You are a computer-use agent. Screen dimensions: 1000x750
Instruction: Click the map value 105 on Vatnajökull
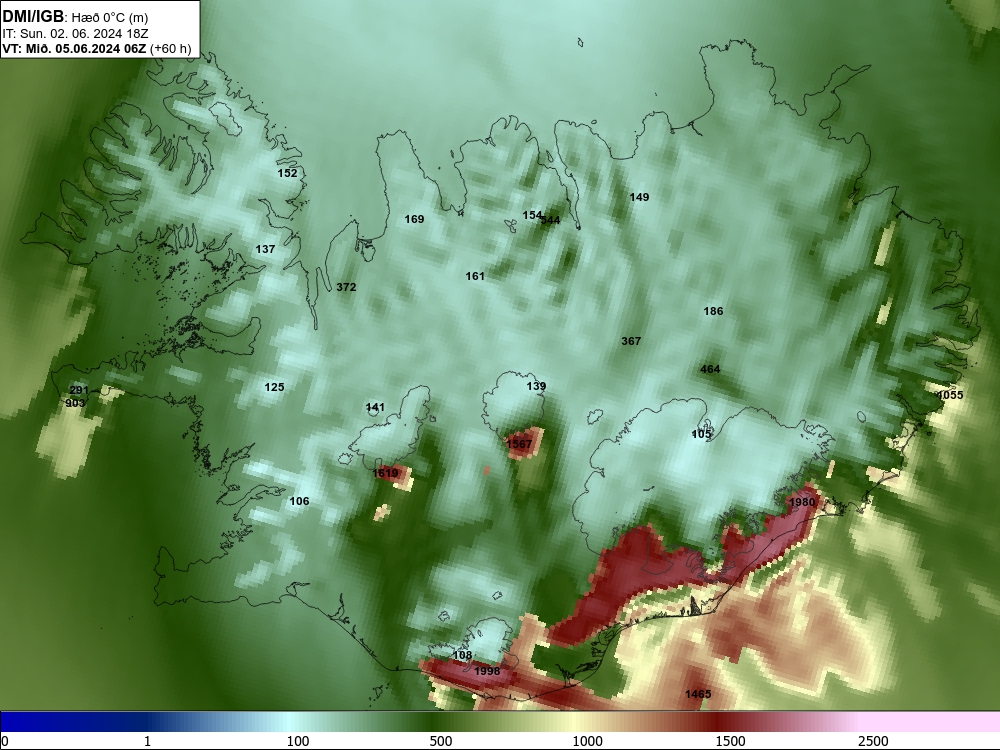pyautogui.click(x=701, y=434)
